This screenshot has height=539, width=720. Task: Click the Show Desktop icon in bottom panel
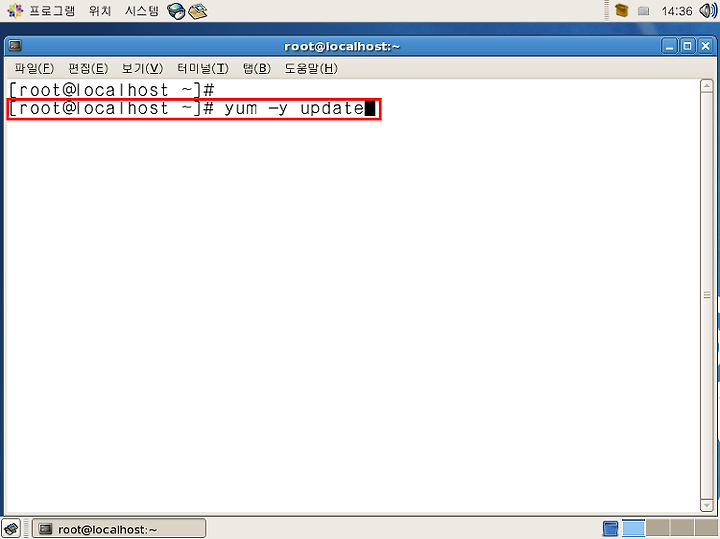pyautogui.click(x=11, y=529)
